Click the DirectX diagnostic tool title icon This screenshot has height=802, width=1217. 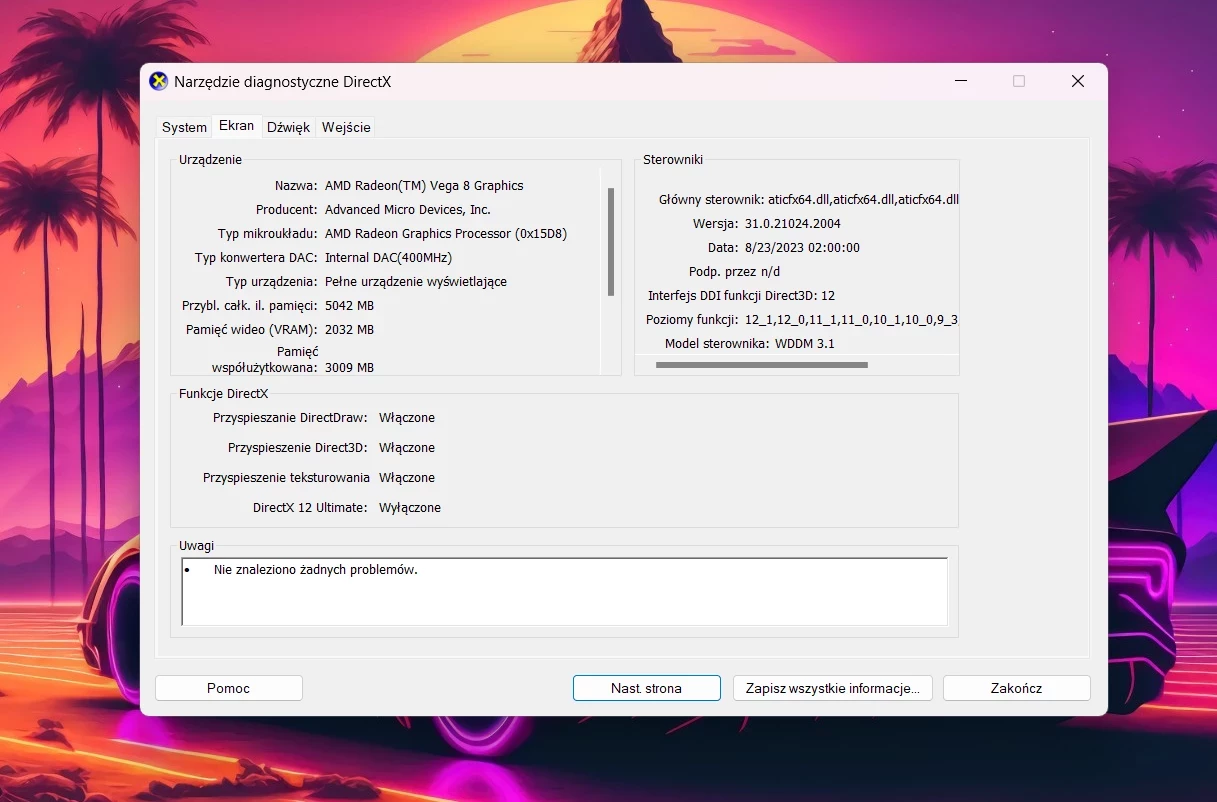(159, 82)
